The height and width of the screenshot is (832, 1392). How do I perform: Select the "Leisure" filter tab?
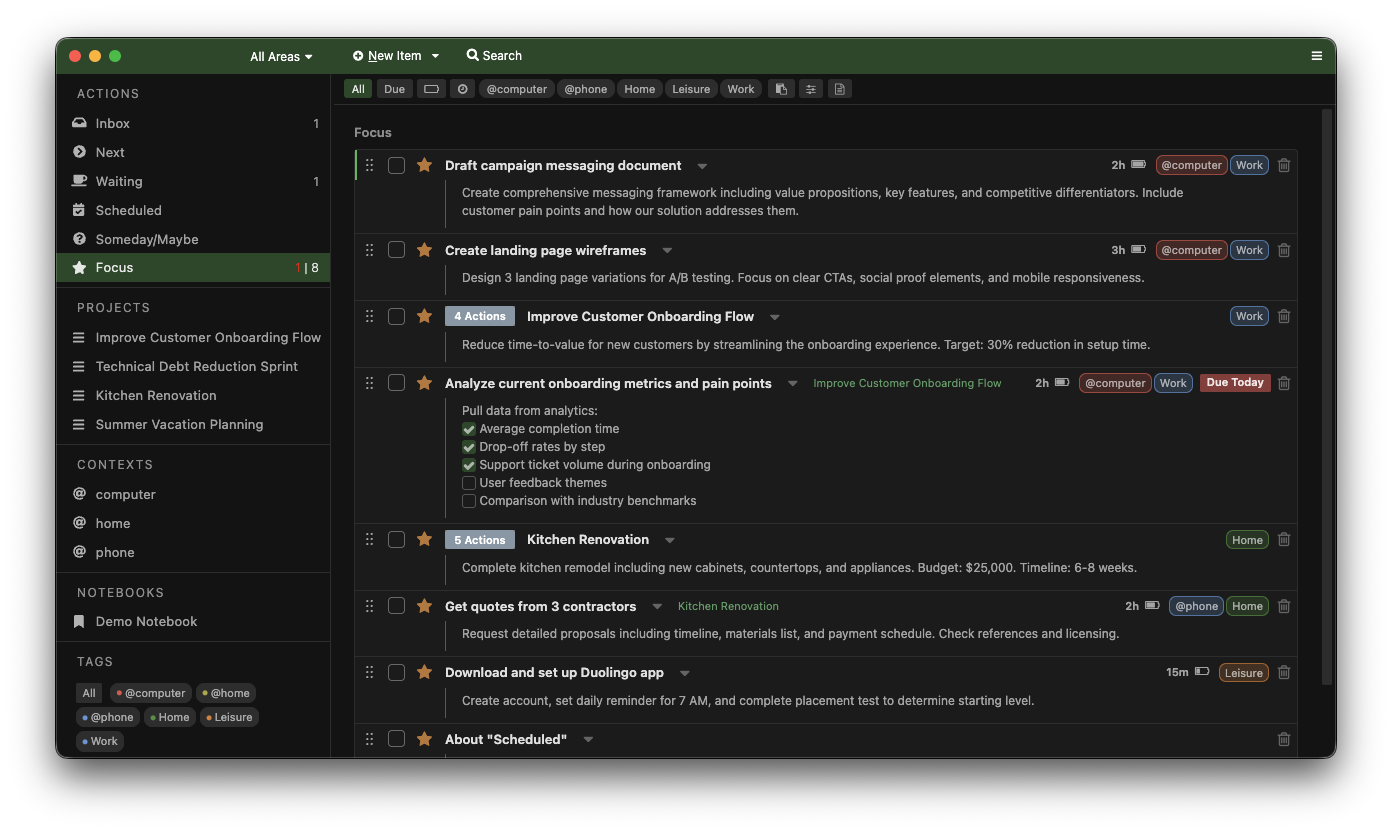click(x=691, y=88)
